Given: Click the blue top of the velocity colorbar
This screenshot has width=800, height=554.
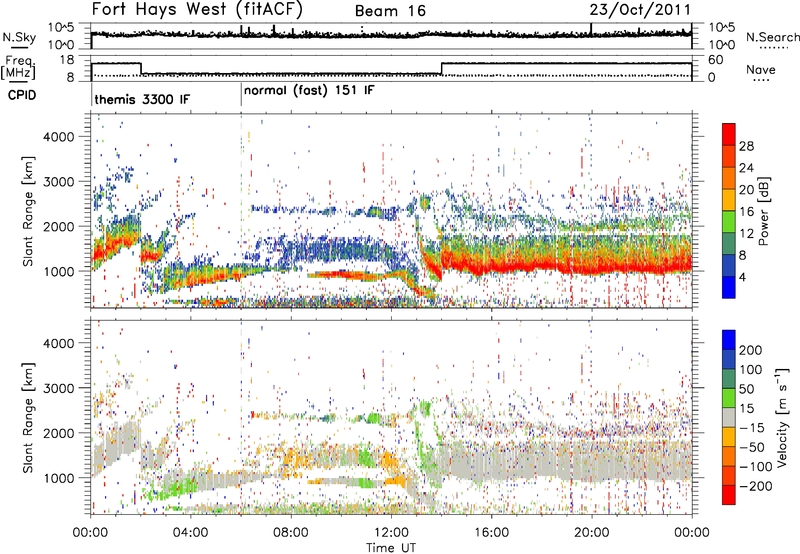Looking at the screenshot, I should click(x=729, y=340).
